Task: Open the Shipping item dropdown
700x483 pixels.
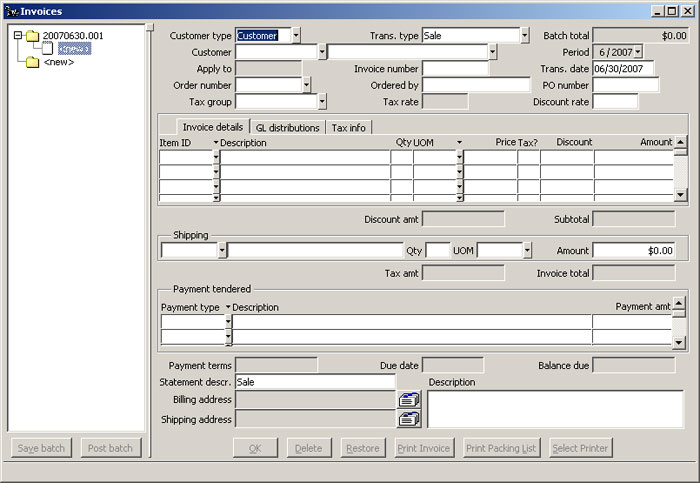Action: (222, 250)
